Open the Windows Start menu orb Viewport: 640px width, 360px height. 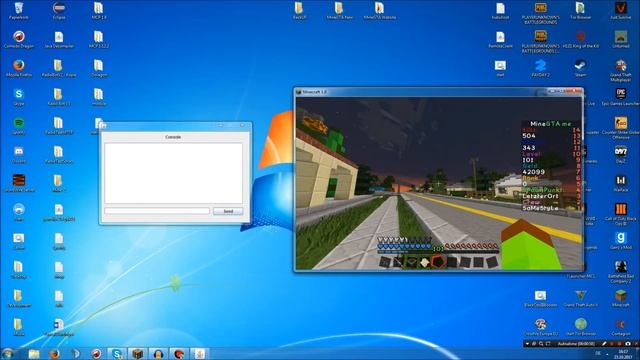(8, 353)
